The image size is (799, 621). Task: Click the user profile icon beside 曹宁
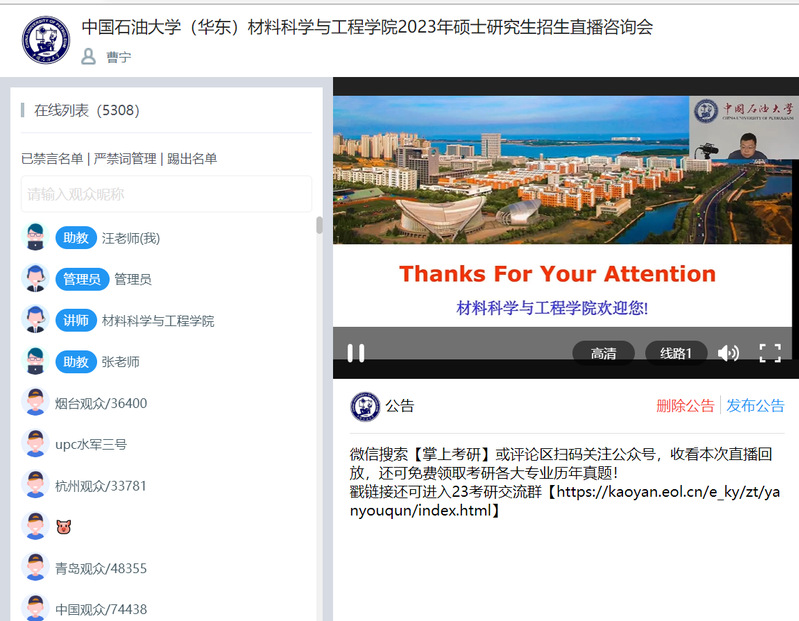89,57
